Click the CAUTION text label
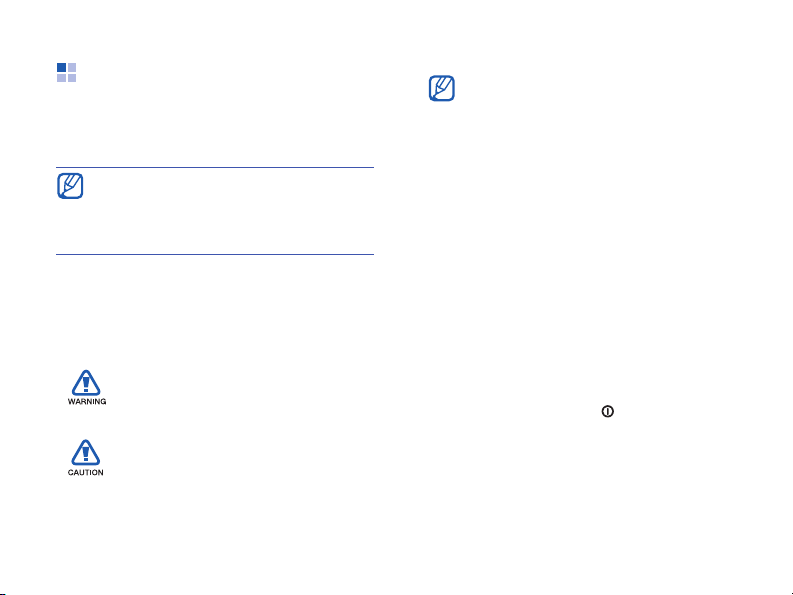This screenshot has width=793, height=595. pos(85,473)
